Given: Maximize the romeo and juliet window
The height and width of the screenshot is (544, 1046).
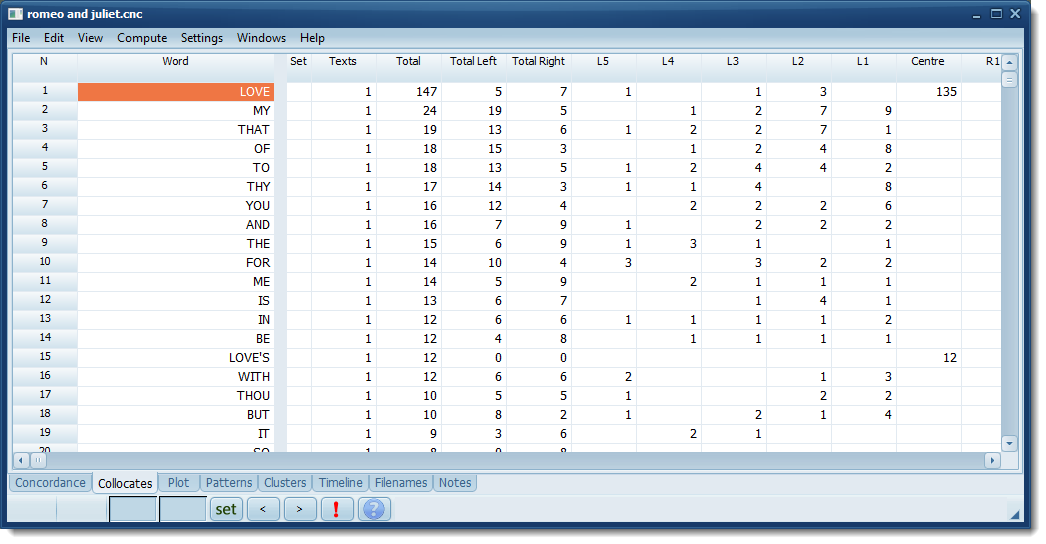Looking at the screenshot, I should click(996, 14).
